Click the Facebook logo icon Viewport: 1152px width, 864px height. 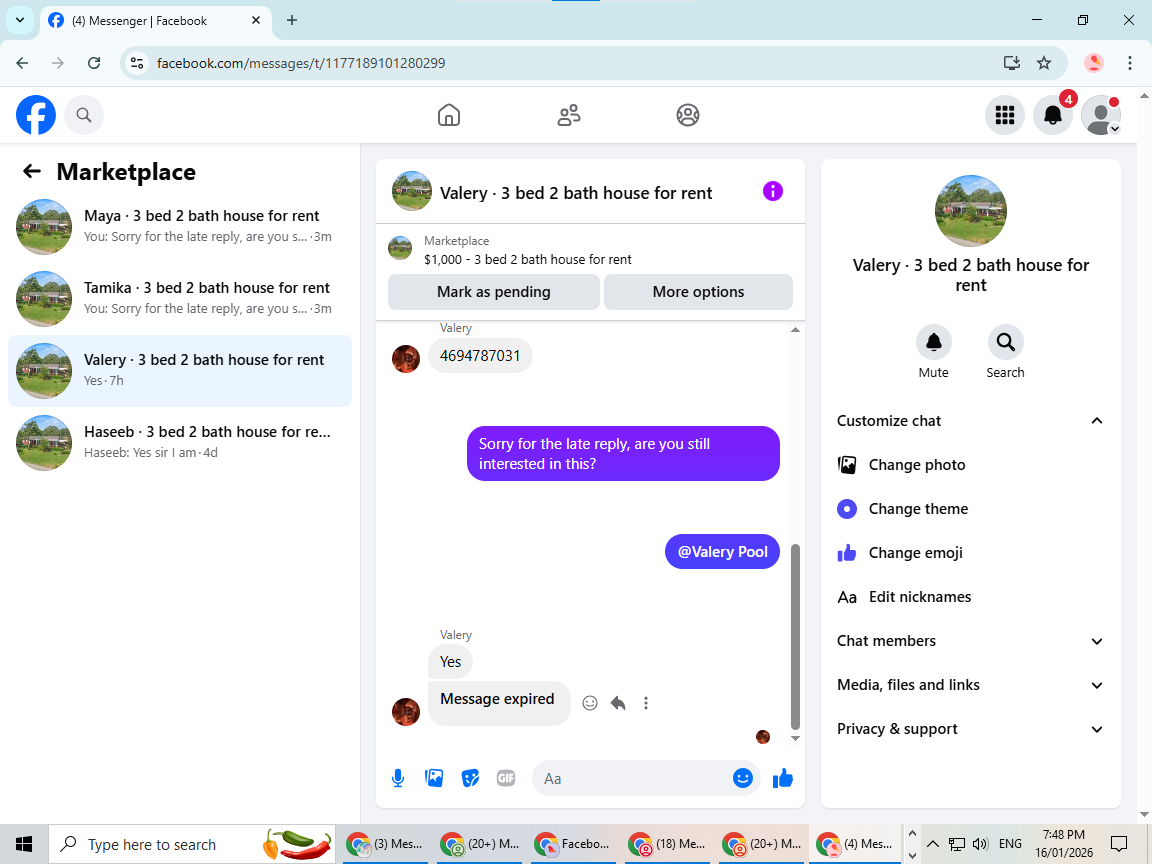[36, 115]
